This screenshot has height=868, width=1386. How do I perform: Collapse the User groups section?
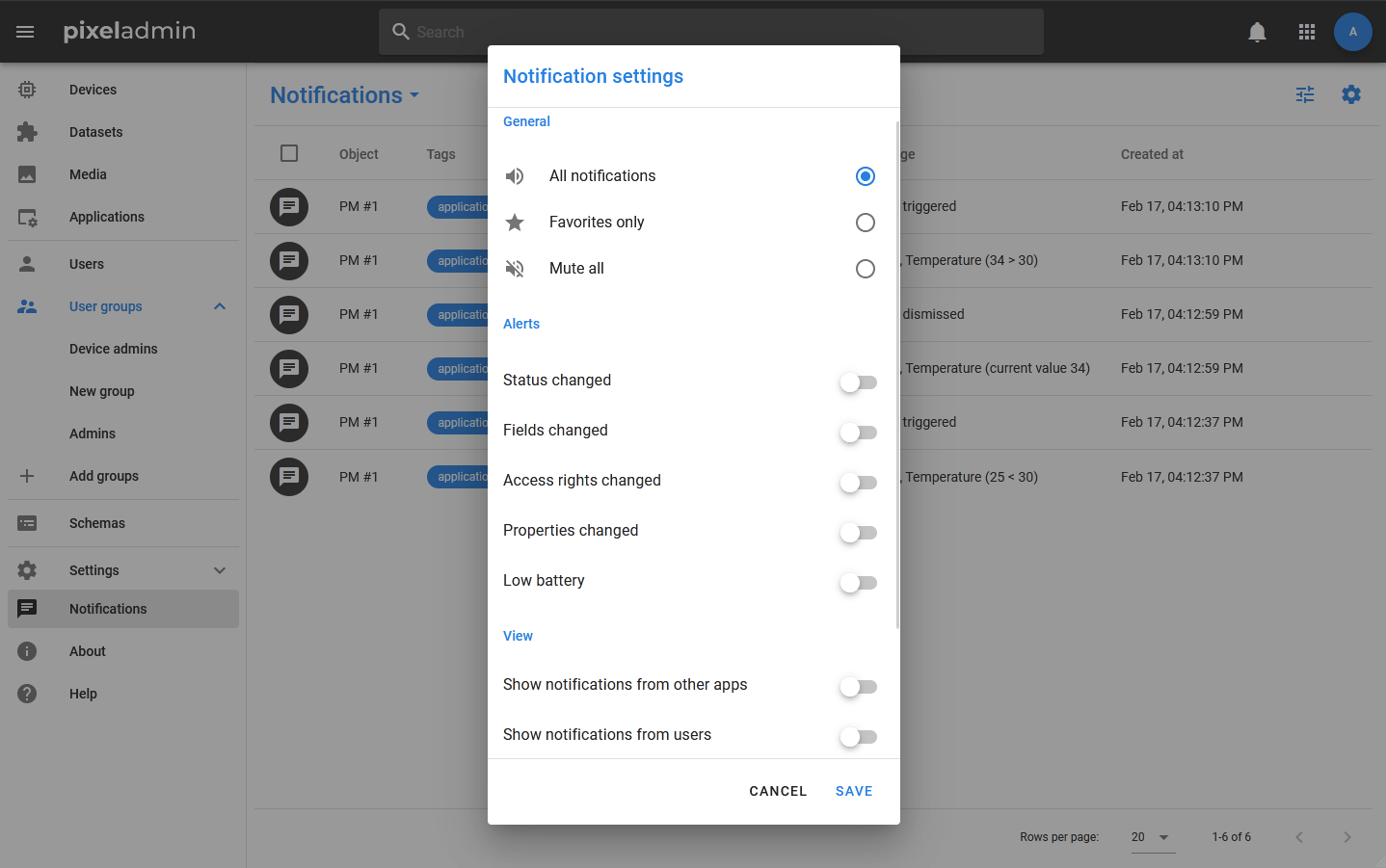coord(220,306)
